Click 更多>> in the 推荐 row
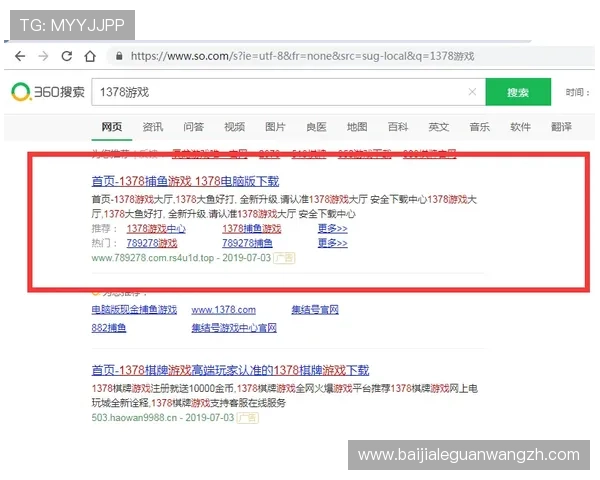 (x=333, y=229)
